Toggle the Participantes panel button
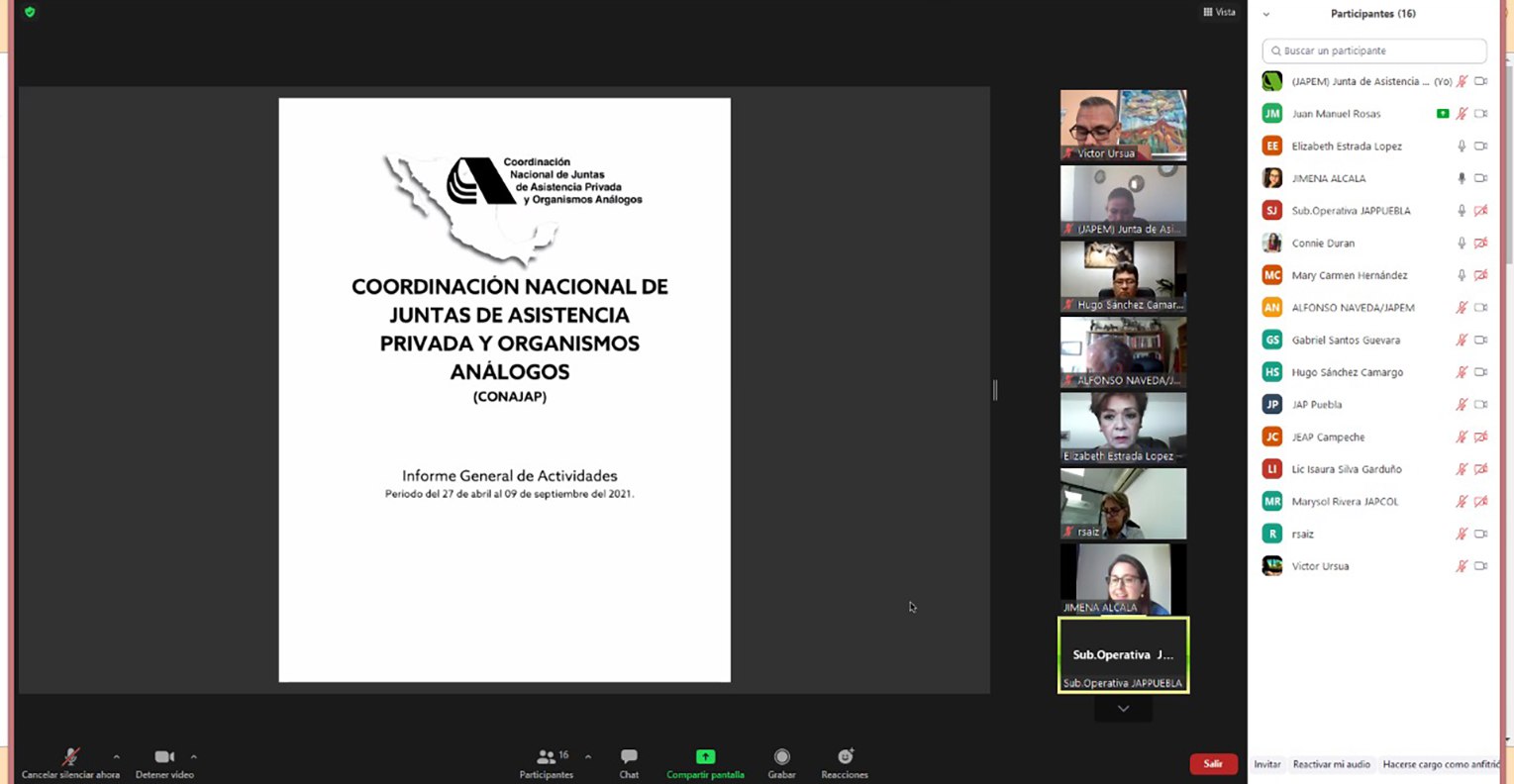Viewport: 1514px width, 784px height. pyautogui.click(x=547, y=763)
